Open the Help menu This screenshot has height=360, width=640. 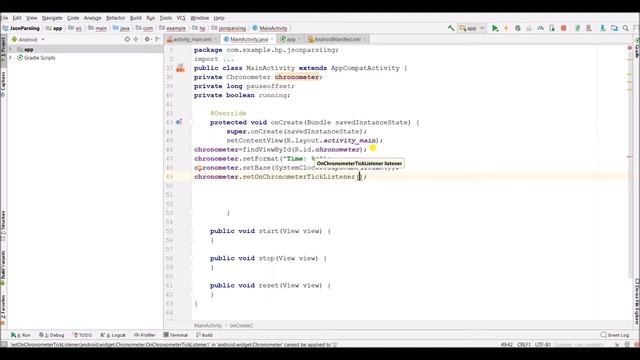pyautogui.click(x=219, y=18)
